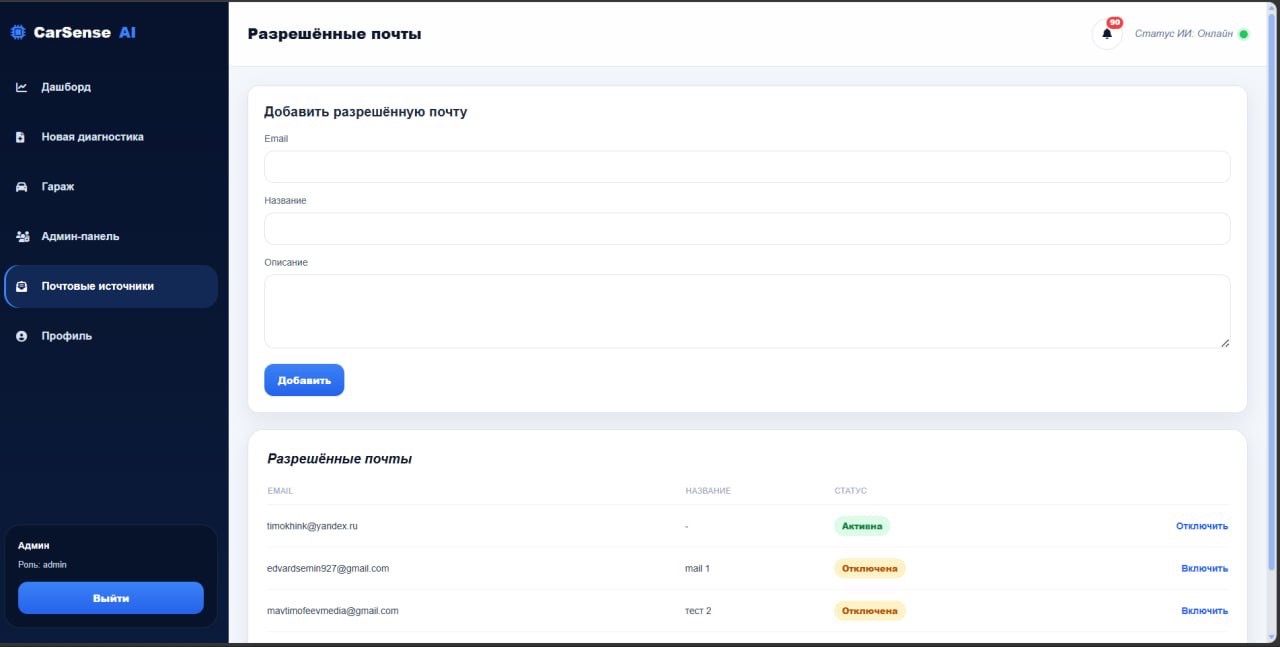Open the Профиль page

[x=111, y=337]
